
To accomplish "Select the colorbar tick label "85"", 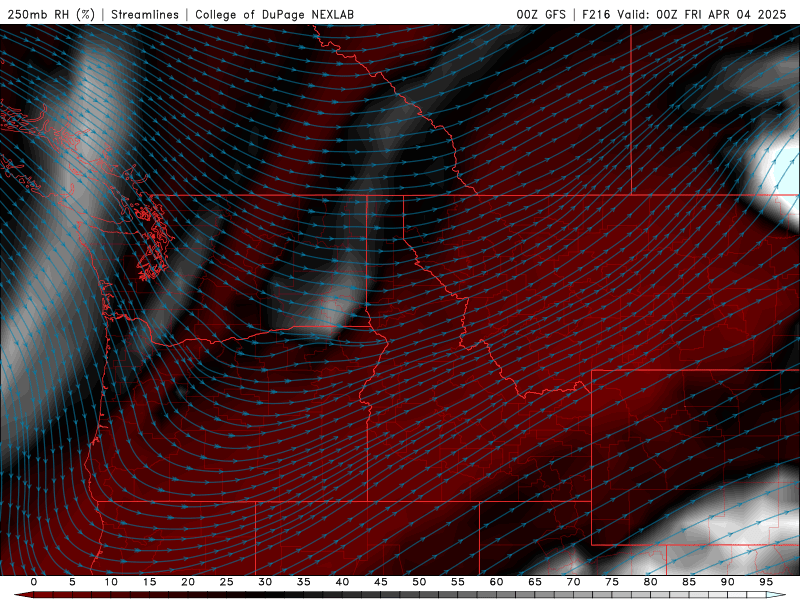I will [689, 582].
